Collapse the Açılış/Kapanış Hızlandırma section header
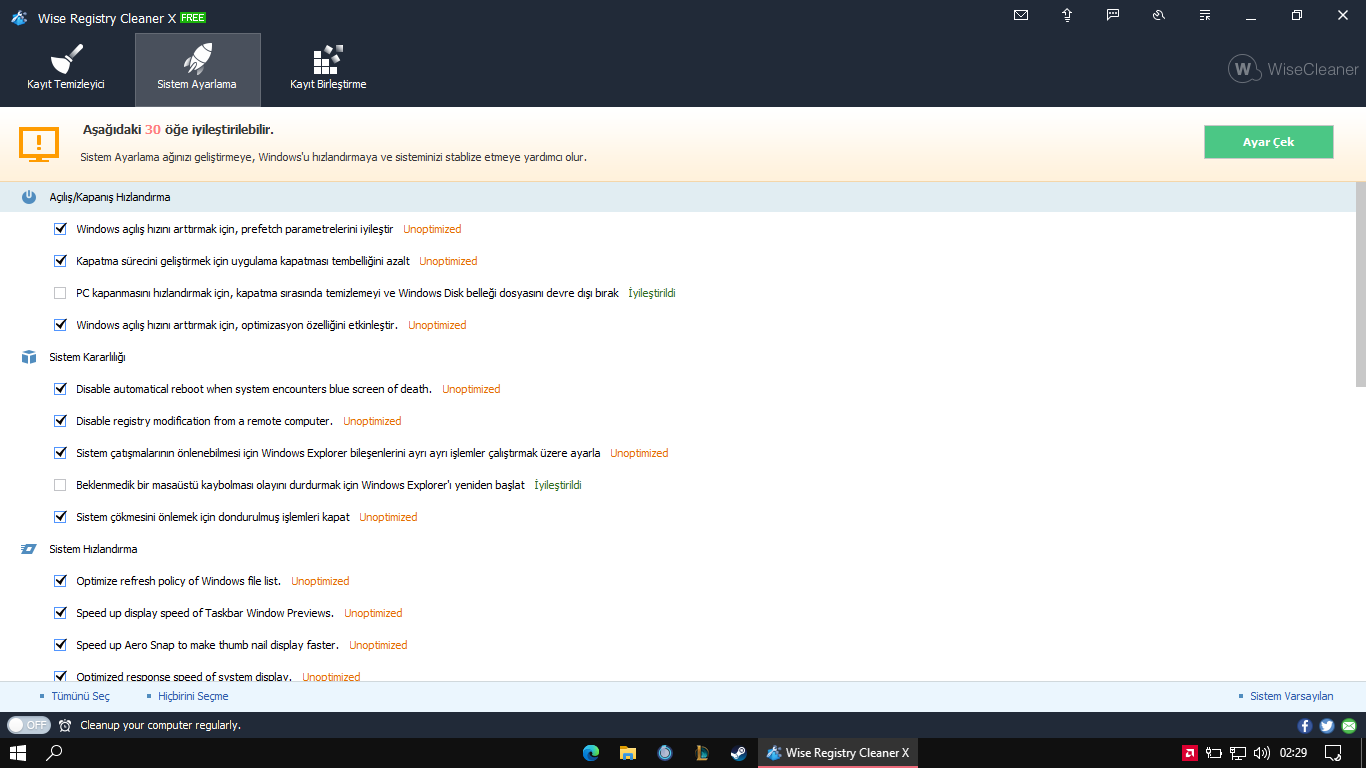This screenshot has width=1366, height=768. point(677,197)
